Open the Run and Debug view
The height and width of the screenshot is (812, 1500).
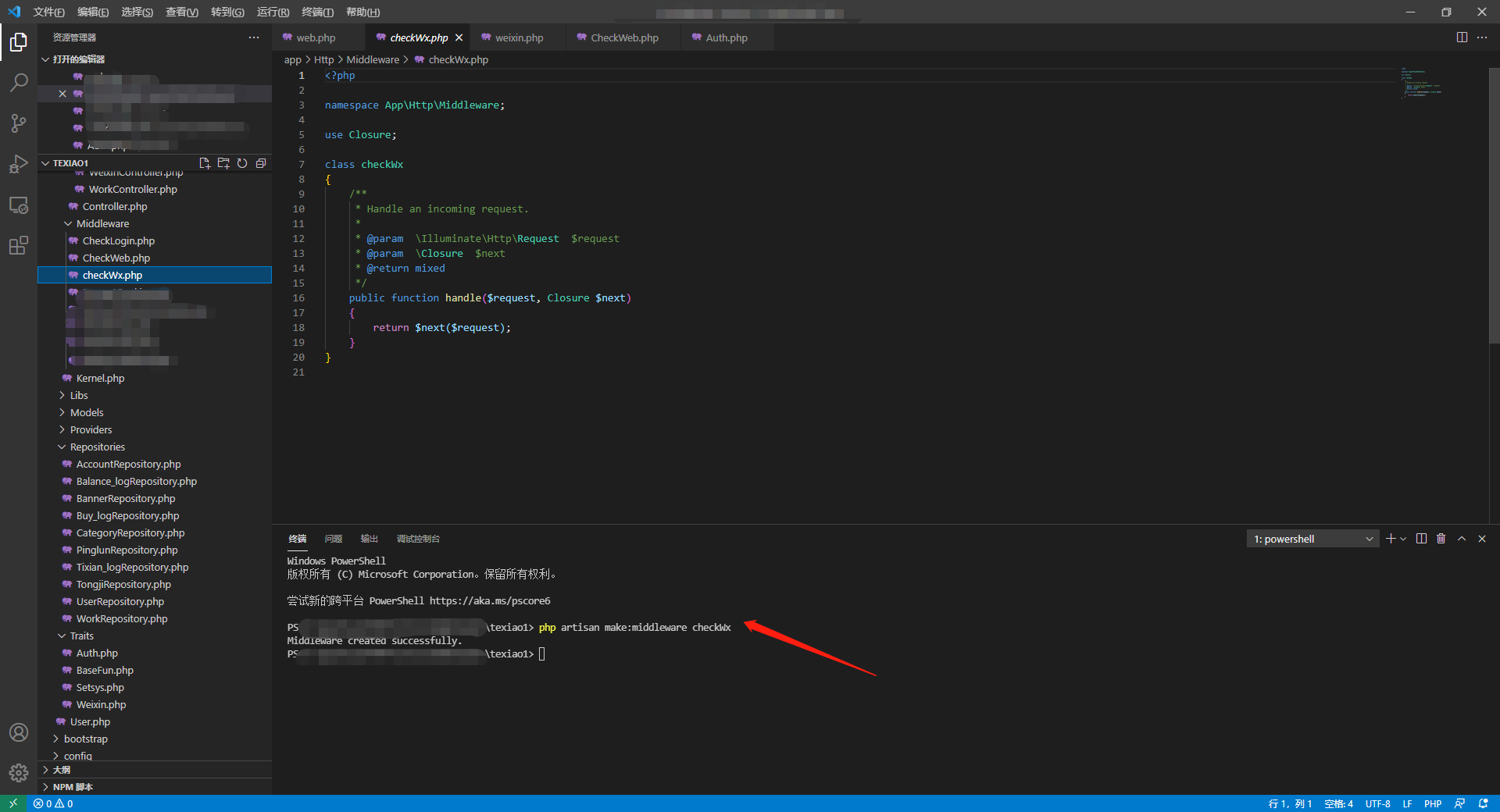point(19,164)
